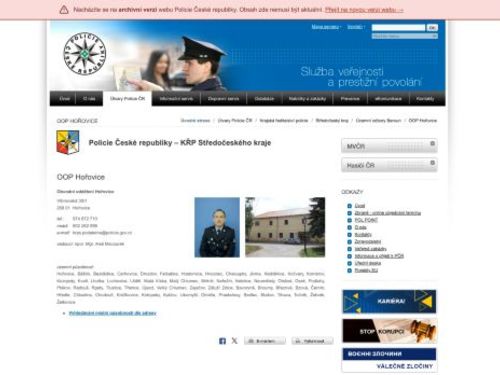The image size is (500, 375).
Task: Open the Veřejné zakázky link in Odkazy
Action: click(370, 249)
